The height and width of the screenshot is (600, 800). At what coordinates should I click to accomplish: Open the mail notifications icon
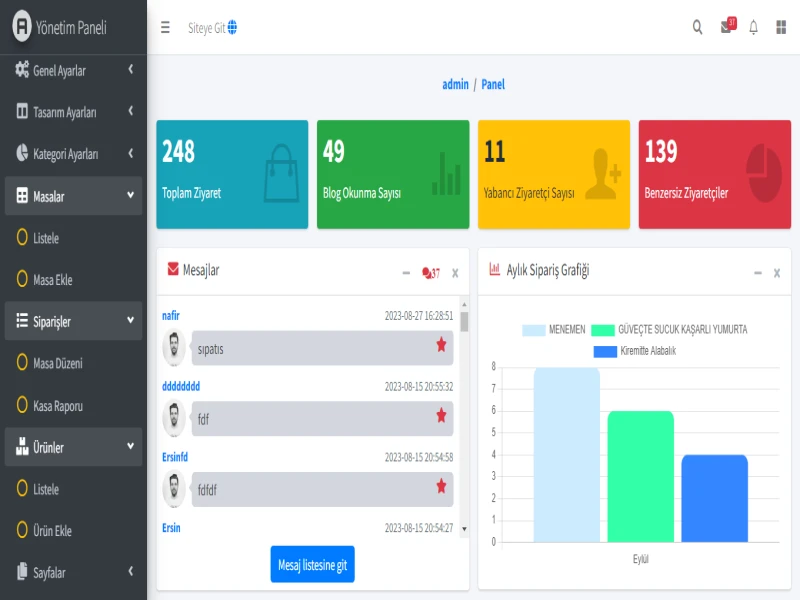tap(727, 27)
